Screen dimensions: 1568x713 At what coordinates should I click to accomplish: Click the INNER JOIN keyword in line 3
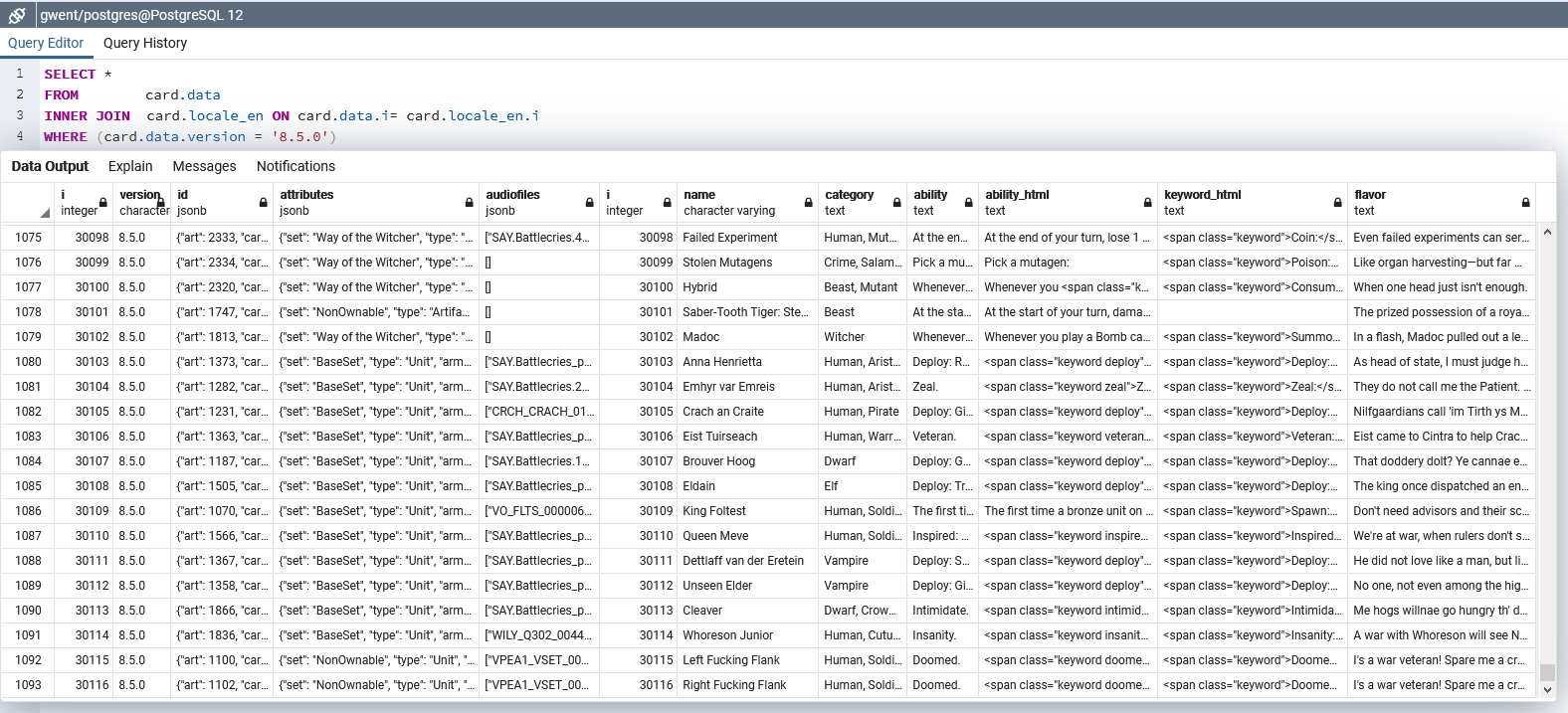click(87, 116)
